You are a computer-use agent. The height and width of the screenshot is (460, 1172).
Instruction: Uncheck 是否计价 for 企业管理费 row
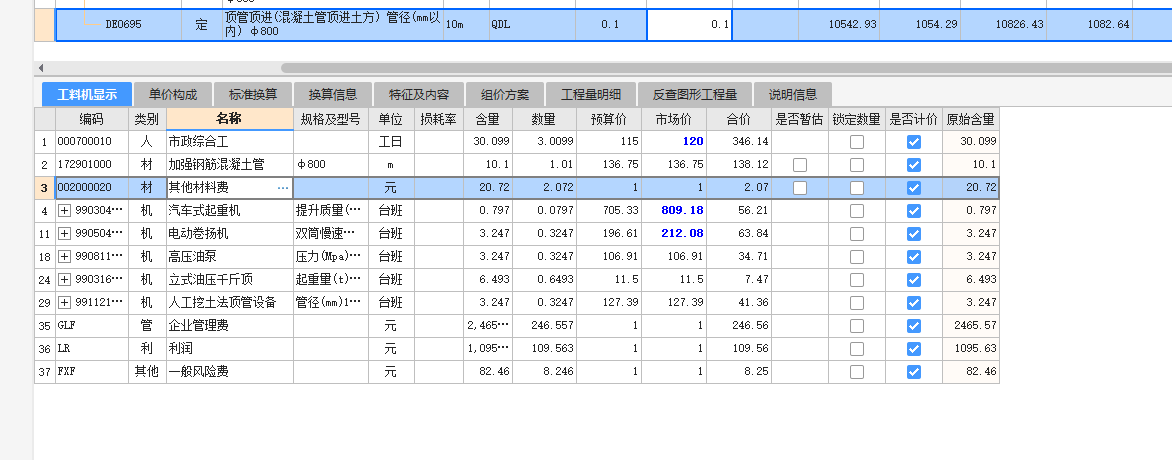click(x=913, y=326)
